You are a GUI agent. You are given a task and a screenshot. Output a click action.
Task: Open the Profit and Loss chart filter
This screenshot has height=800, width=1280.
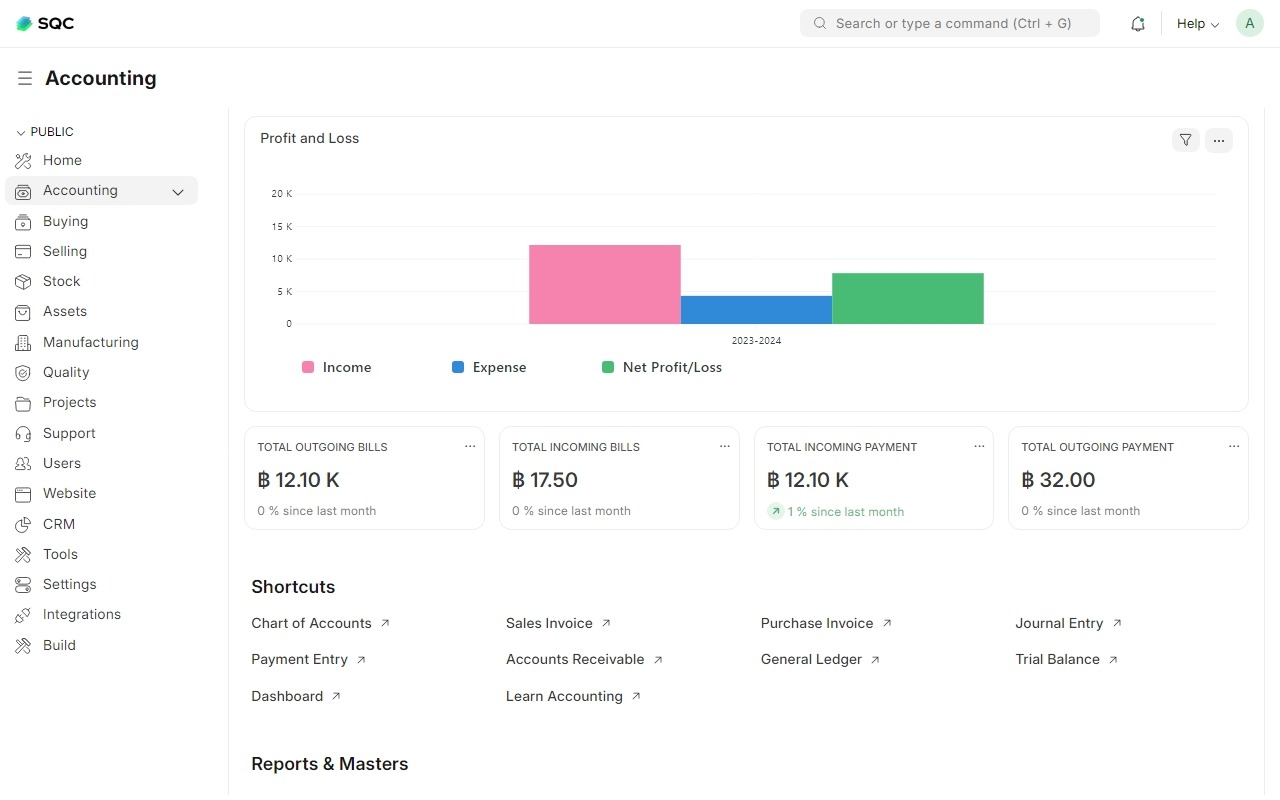1185,140
